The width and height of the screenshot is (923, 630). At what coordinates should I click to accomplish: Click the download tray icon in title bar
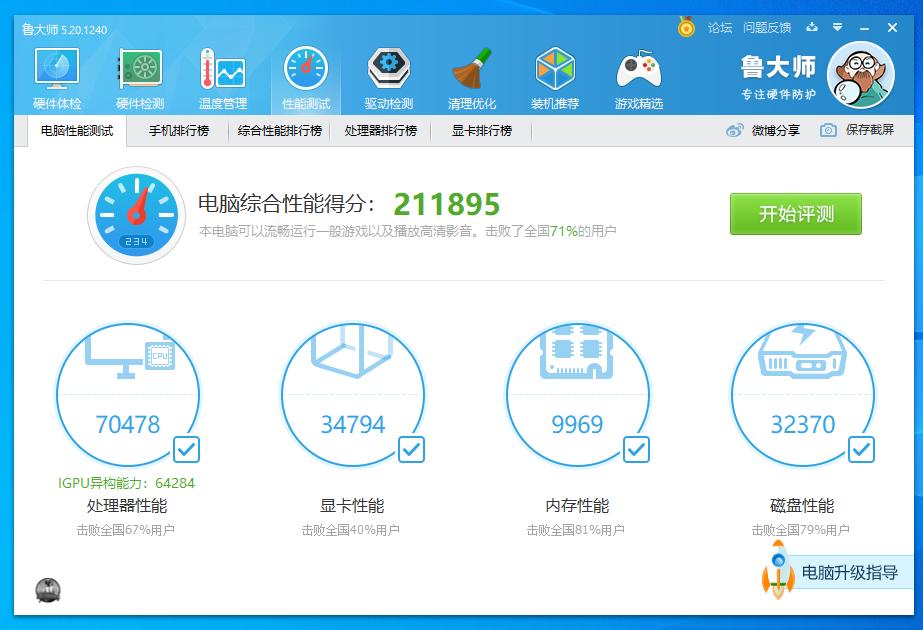pyautogui.click(x=812, y=26)
